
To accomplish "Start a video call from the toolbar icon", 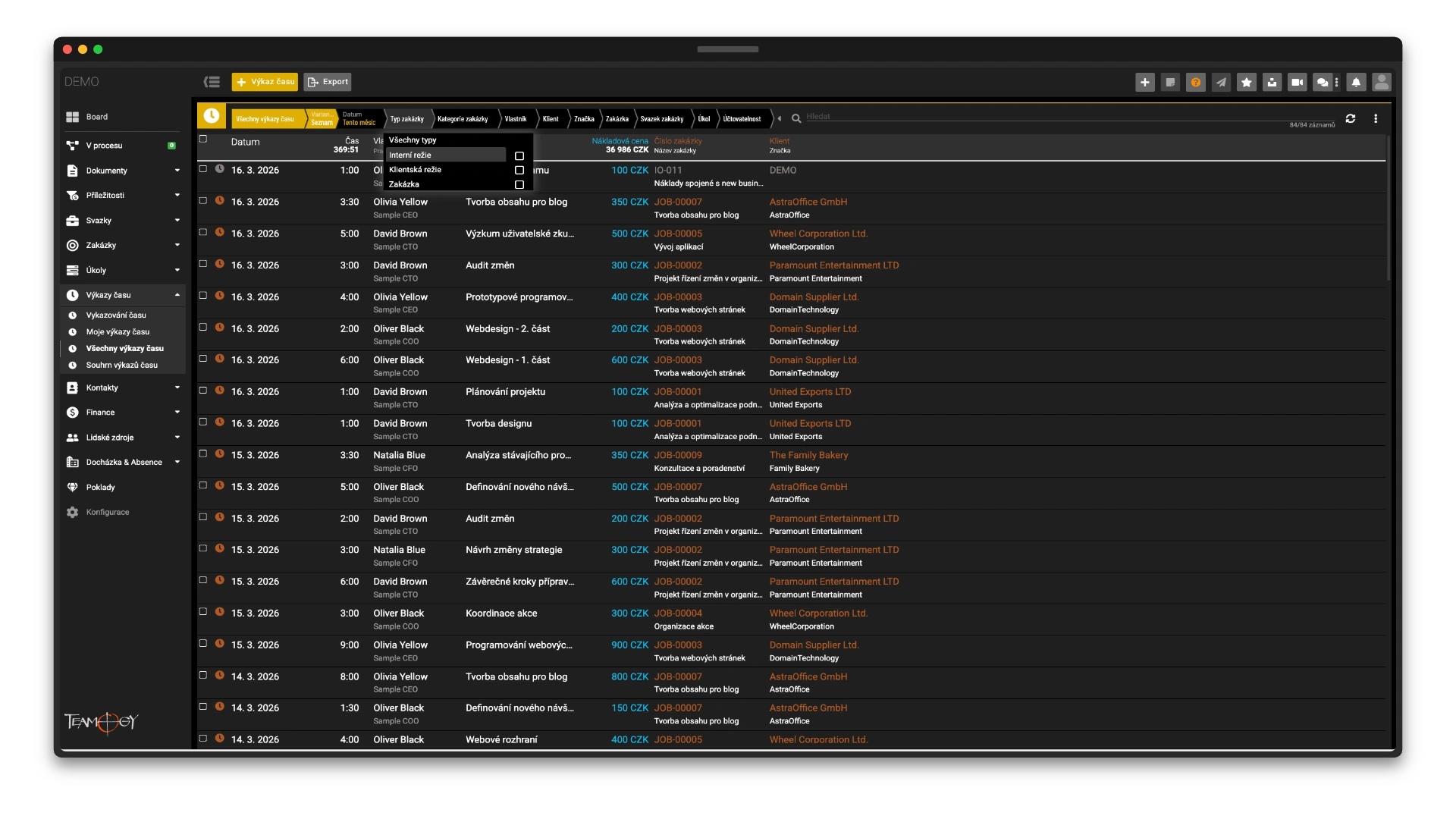I will 1297,82.
